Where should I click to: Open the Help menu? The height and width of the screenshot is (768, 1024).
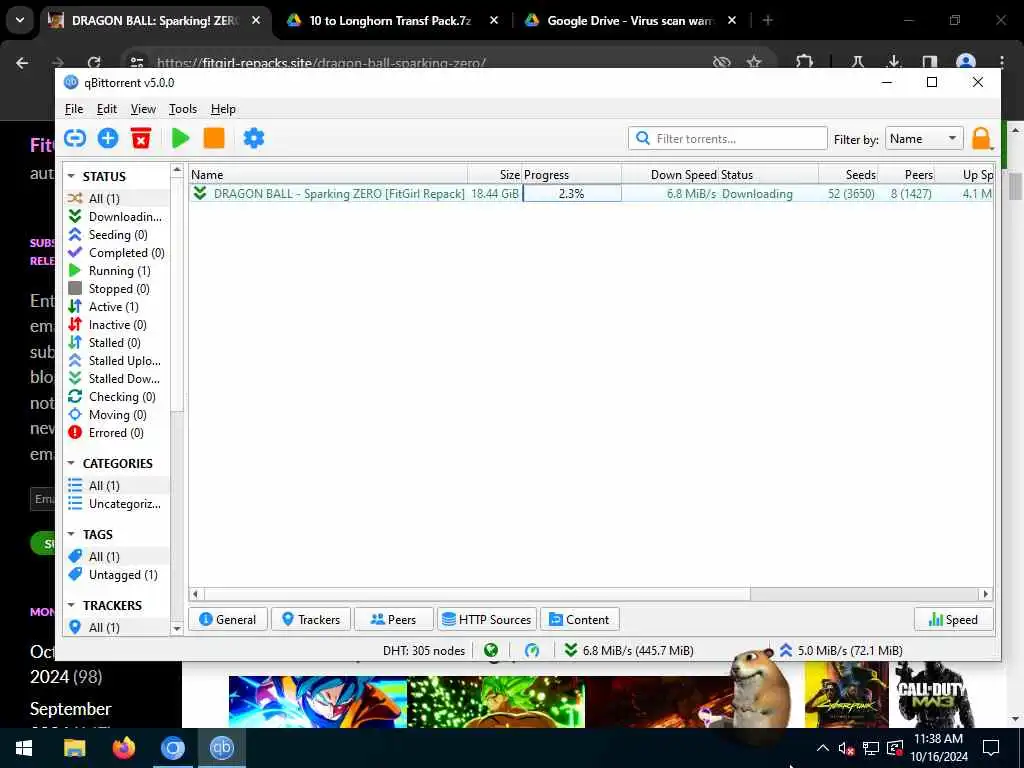[223, 109]
